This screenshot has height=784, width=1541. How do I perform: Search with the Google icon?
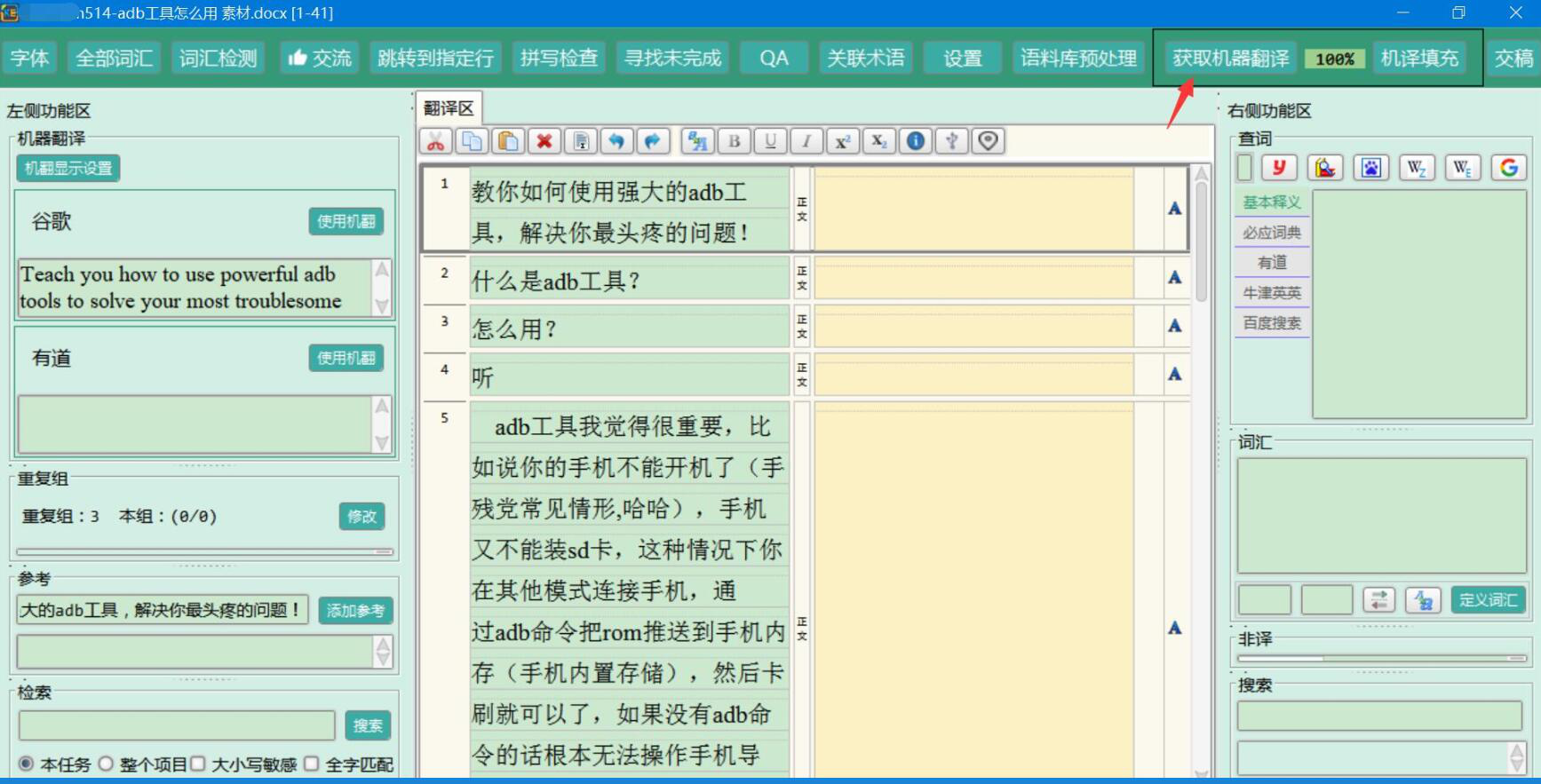(x=1509, y=168)
